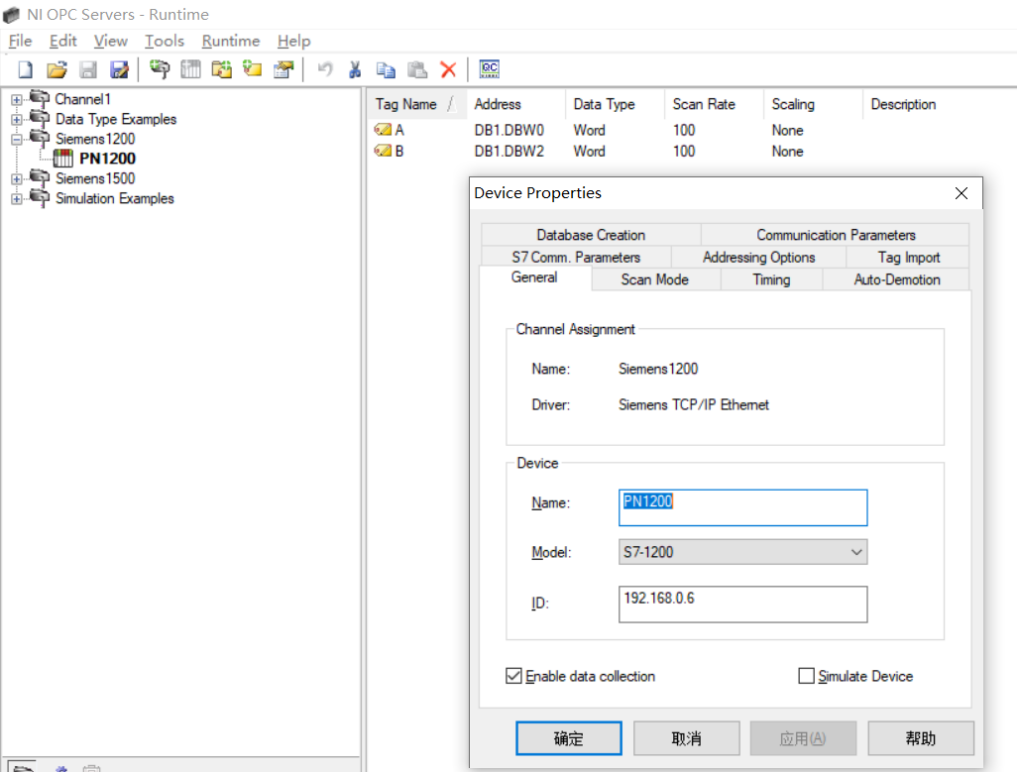1017x772 pixels.
Task: Open the Model dropdown showing S7-1200
Action: pos(743,552)
